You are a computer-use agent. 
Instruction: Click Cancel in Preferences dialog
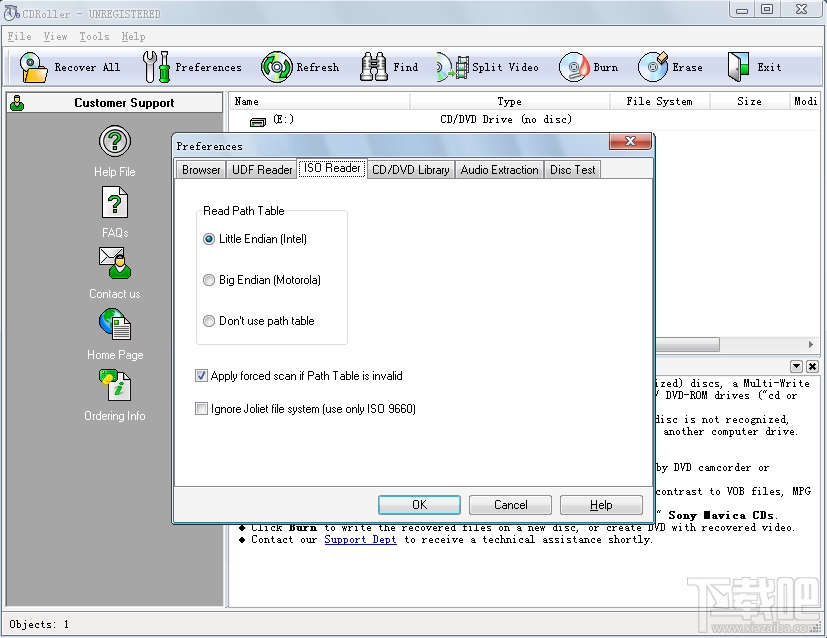click(510, 505)
